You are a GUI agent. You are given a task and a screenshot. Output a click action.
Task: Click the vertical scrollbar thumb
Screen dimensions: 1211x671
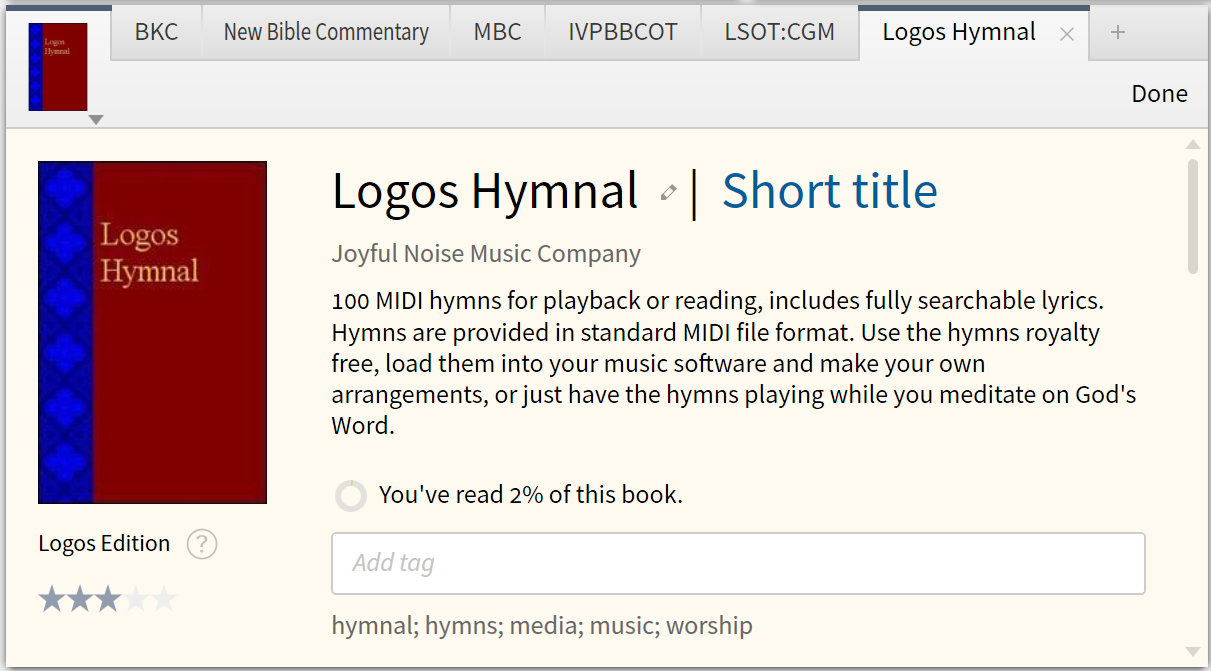pos(1192,216)
